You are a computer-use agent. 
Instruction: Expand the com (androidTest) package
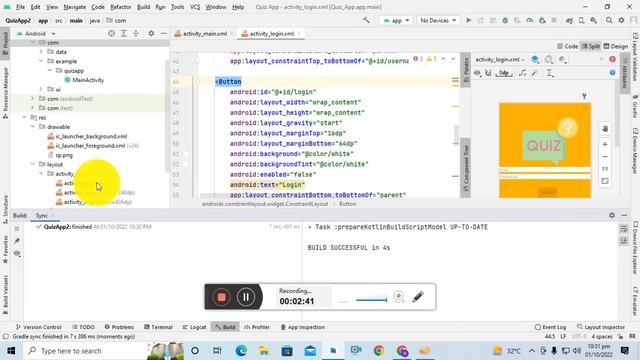pyautogui.click(x=33, y=99)
